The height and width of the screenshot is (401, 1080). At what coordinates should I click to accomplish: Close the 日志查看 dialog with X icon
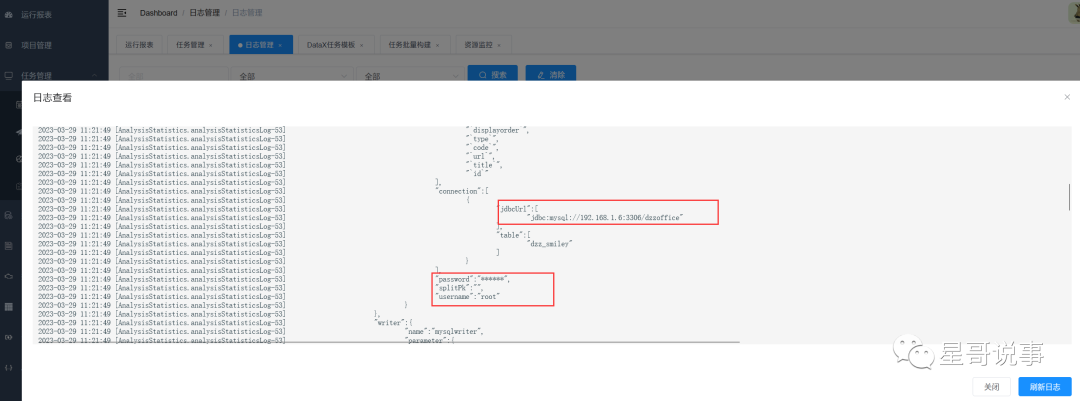[x=1066, y=97]
